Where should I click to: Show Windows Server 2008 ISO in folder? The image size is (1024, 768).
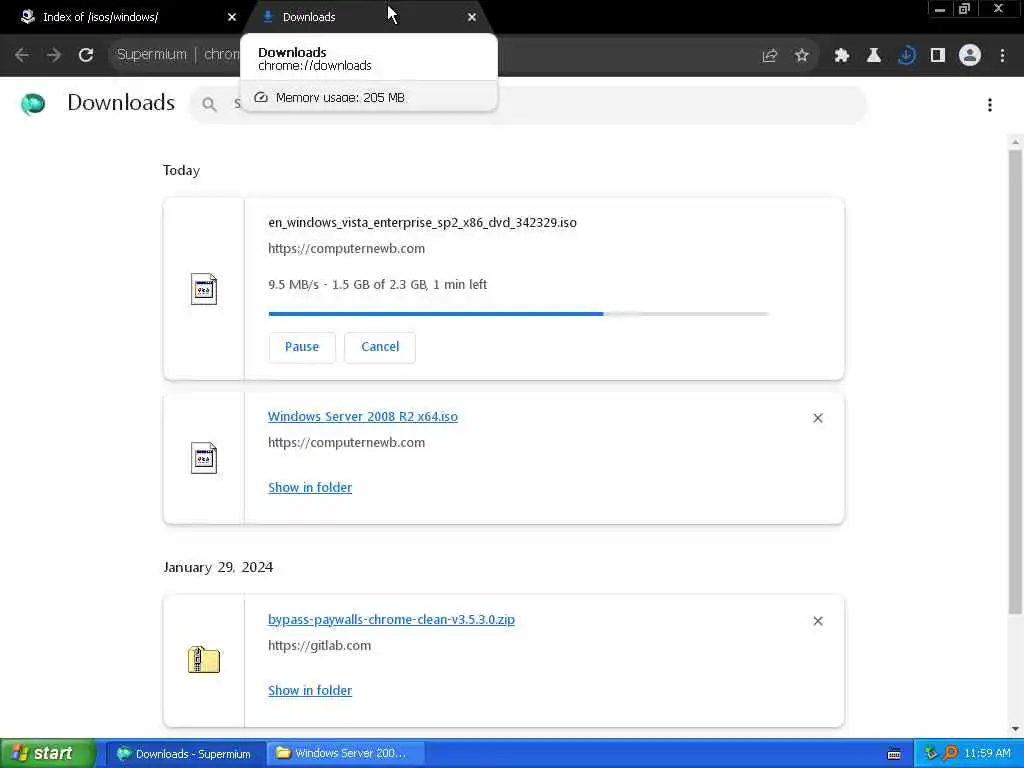(310, 488)
